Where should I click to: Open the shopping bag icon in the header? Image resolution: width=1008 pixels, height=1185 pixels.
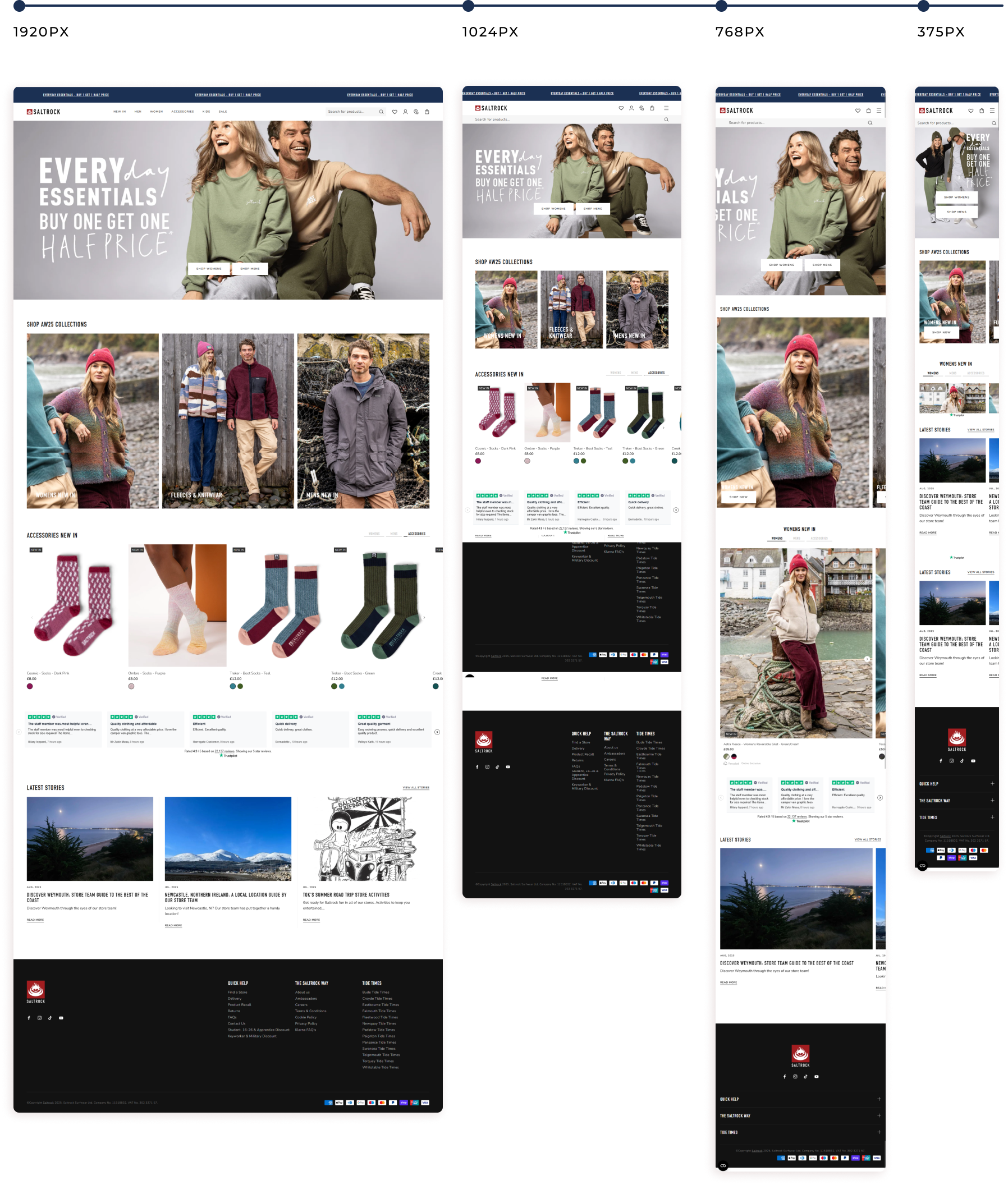coord(427,112)
